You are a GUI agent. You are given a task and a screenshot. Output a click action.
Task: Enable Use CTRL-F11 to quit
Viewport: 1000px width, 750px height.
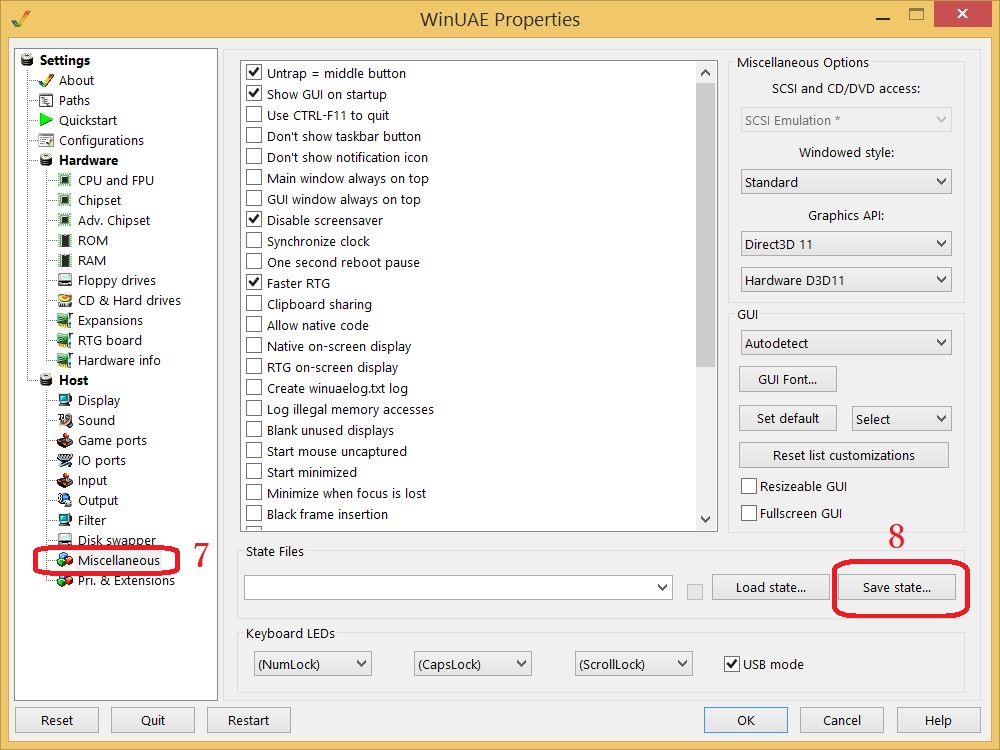[x=254, y=115]
